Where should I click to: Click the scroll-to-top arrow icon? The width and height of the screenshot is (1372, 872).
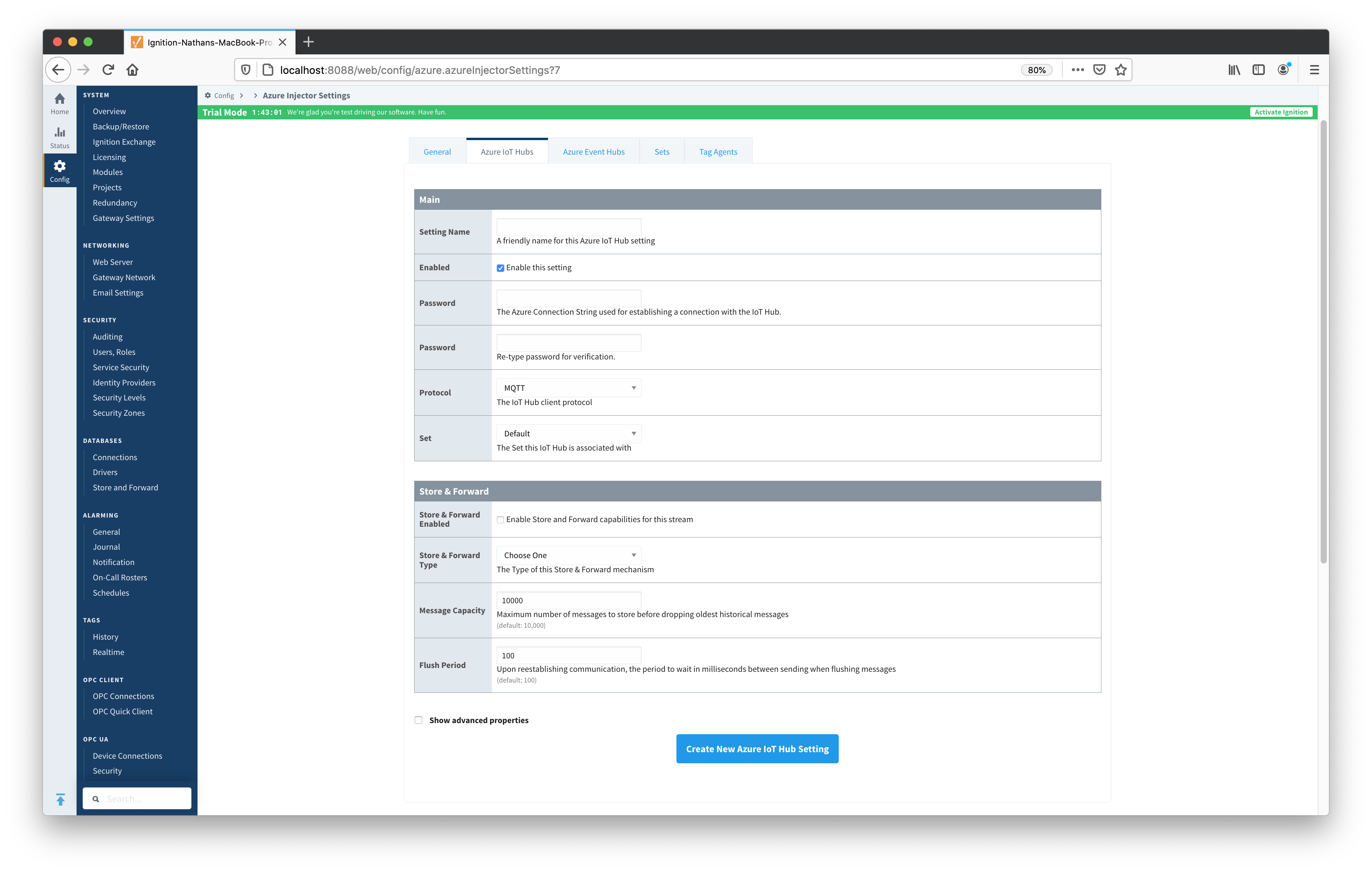click(x=60, y=799)
